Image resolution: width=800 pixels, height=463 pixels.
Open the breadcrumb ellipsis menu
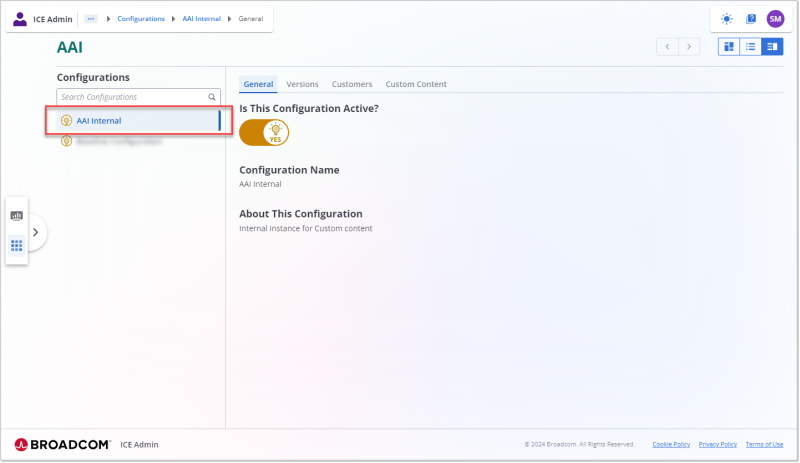(91, 19)
